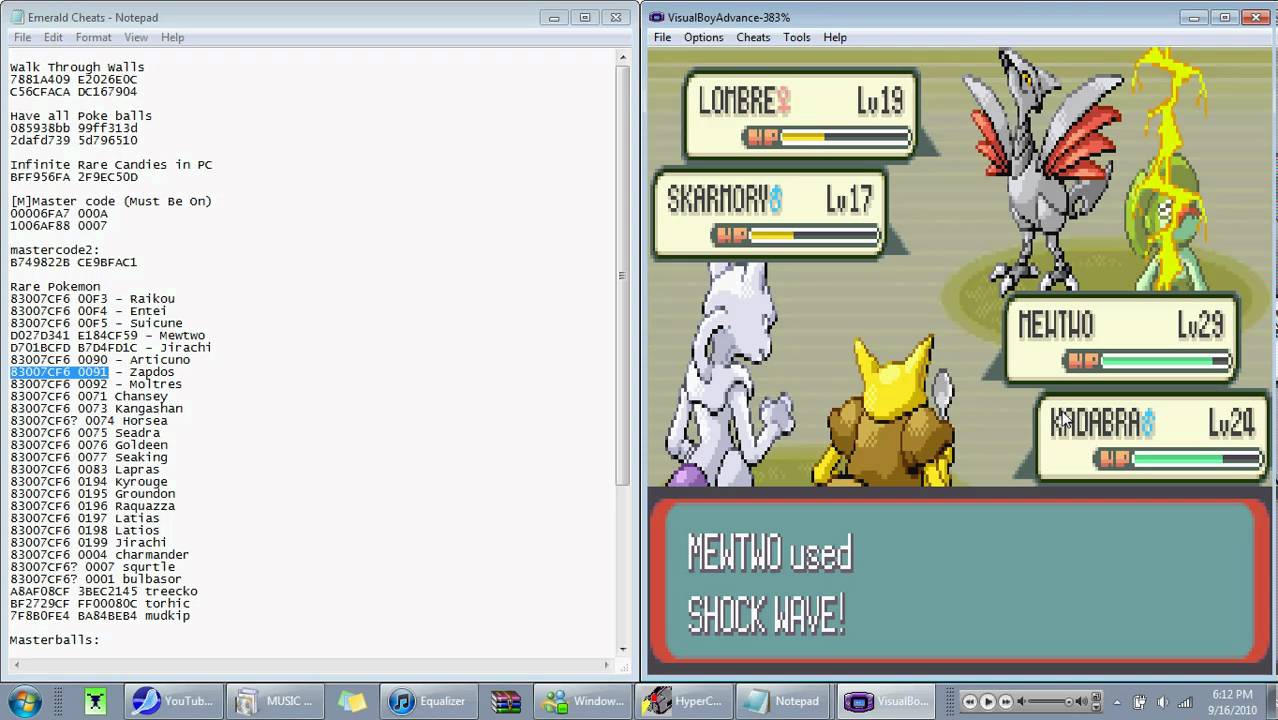Open the Notepad Format menu
Screen dimensions: 1278x720
pos(94,37)
